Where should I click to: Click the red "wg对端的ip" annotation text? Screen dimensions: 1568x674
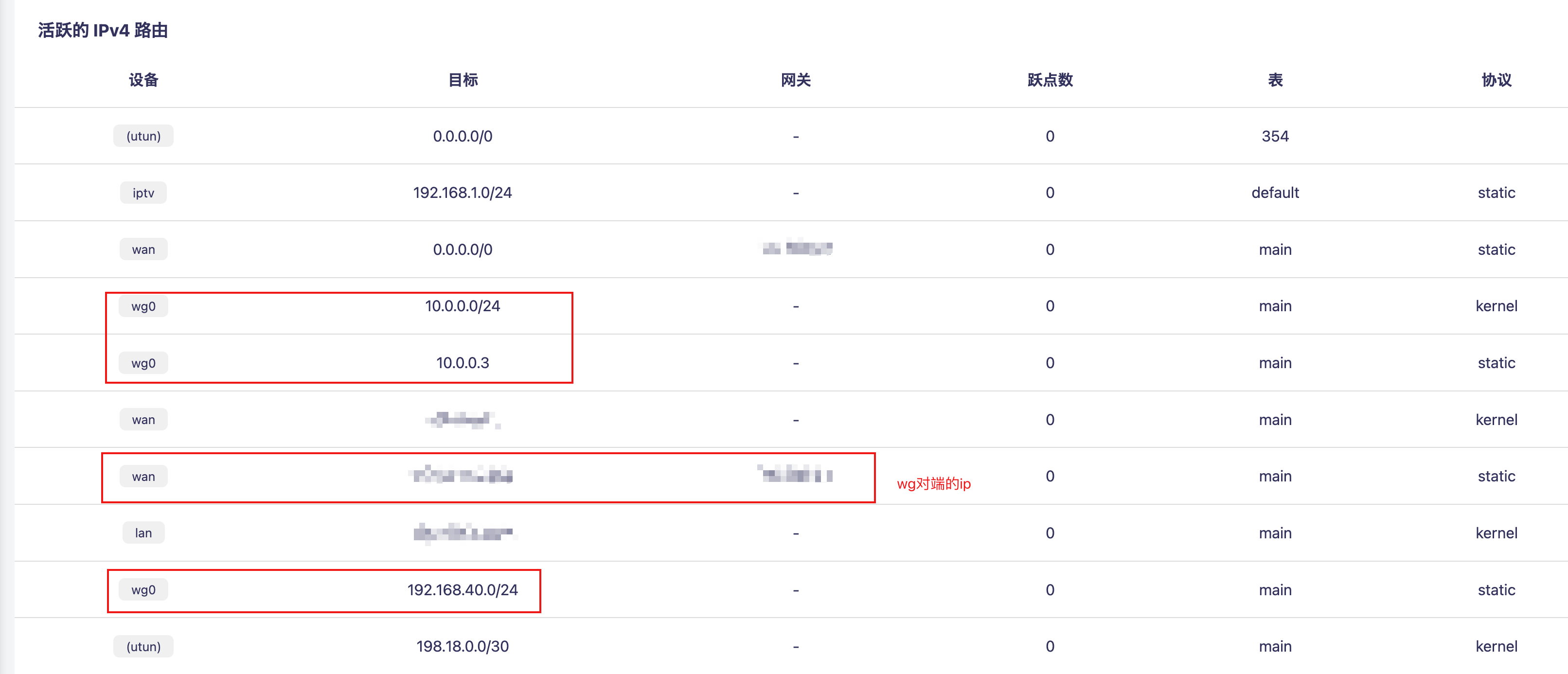(x=933, y=484)
